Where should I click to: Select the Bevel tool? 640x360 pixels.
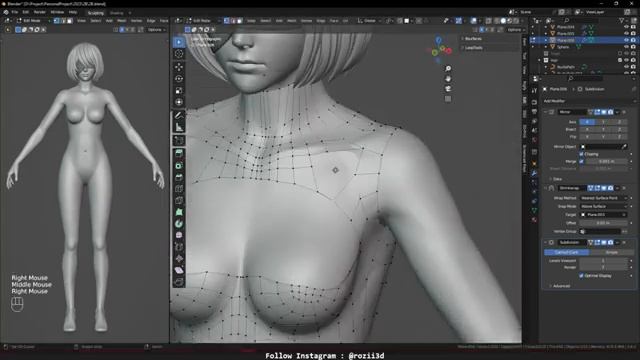click(179, 177)
